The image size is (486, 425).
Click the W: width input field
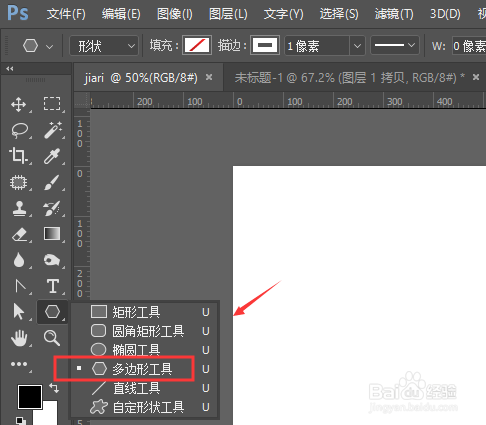[x=469, y=46]
